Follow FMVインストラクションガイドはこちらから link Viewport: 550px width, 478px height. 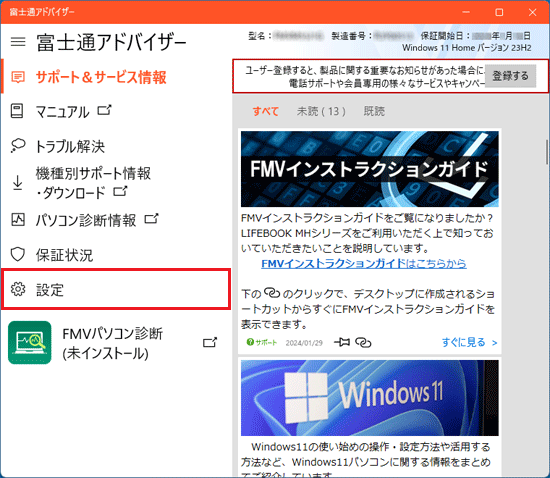(x=364, y=263)
